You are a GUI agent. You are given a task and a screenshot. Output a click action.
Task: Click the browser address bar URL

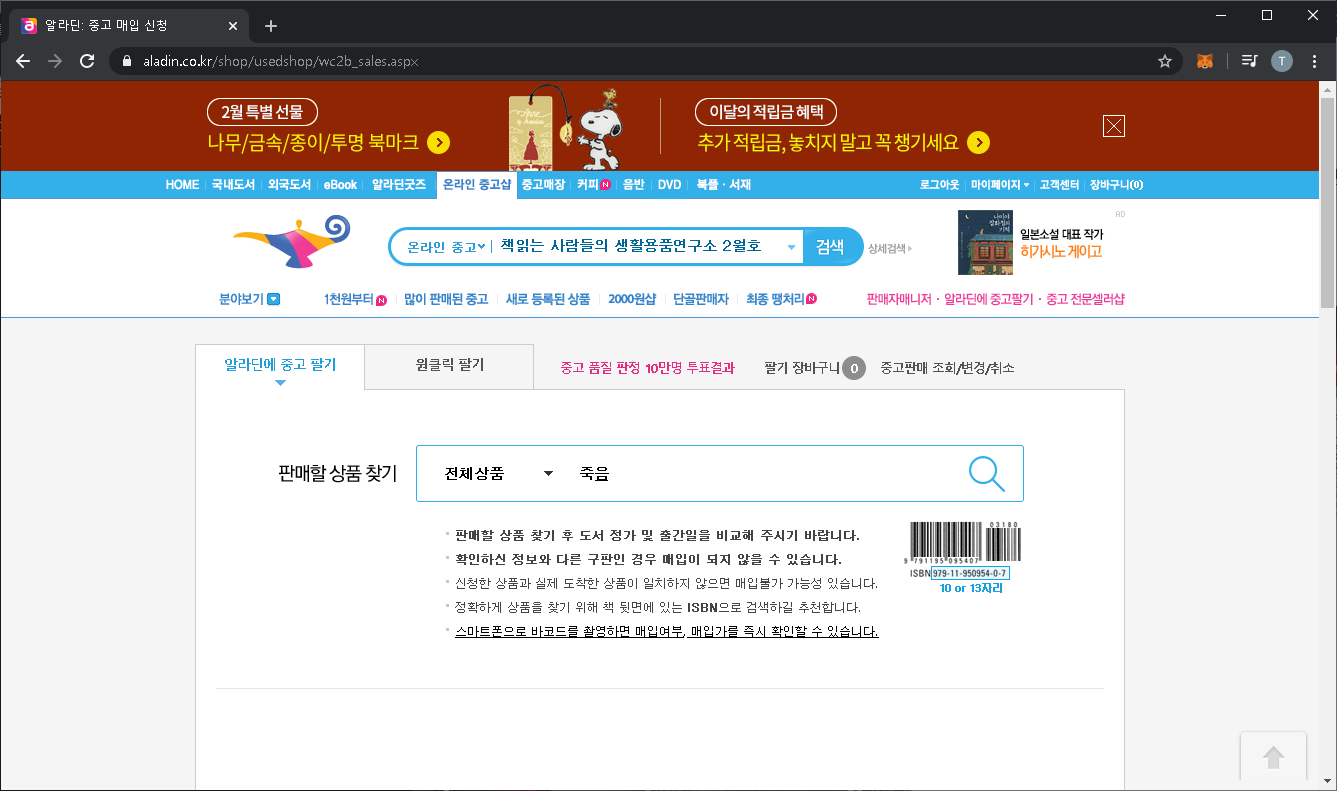click(x=282, y=61)
